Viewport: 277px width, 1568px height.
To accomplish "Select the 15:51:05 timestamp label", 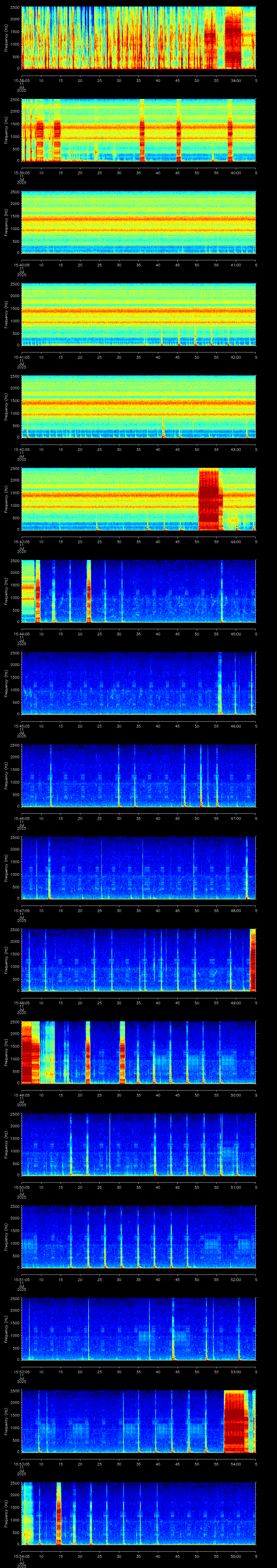I will (x=21, y=1279).
